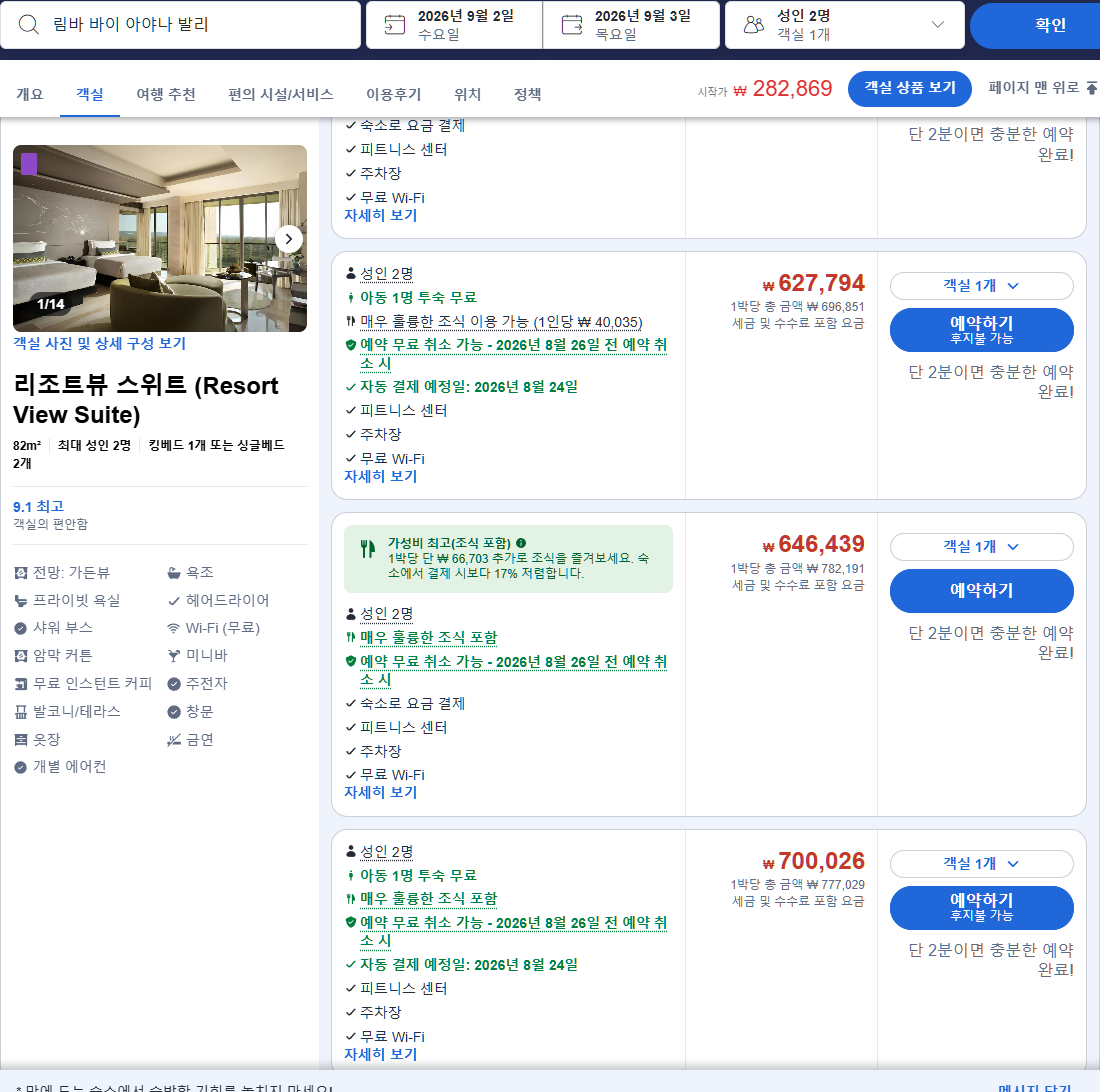This screenshot has height=1092, width=1100.
Task: Click the 1/14 photo counter on room image
Action: (x=51, y=304)
